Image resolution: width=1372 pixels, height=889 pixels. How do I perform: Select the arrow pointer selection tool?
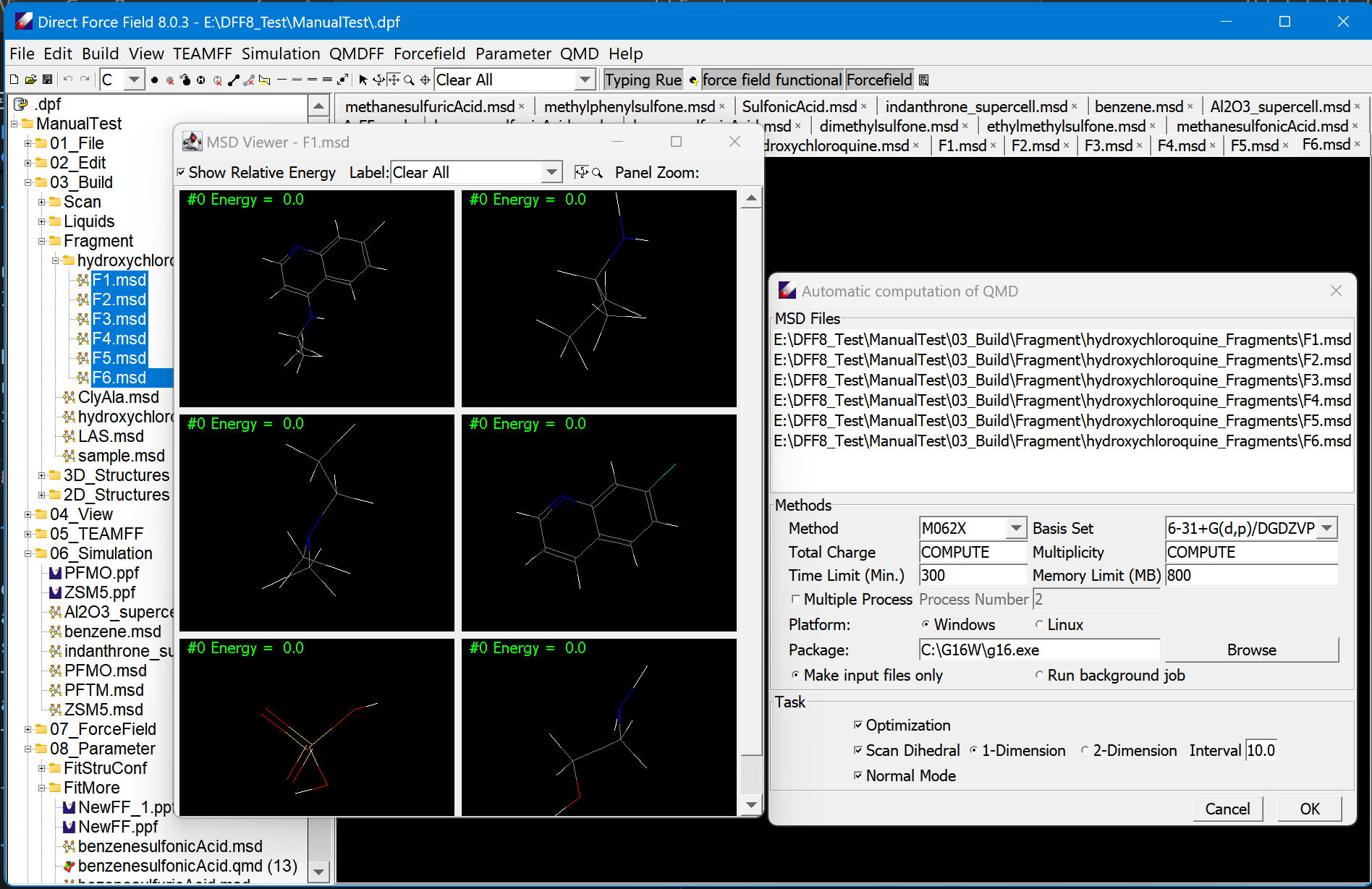[363, 80]
